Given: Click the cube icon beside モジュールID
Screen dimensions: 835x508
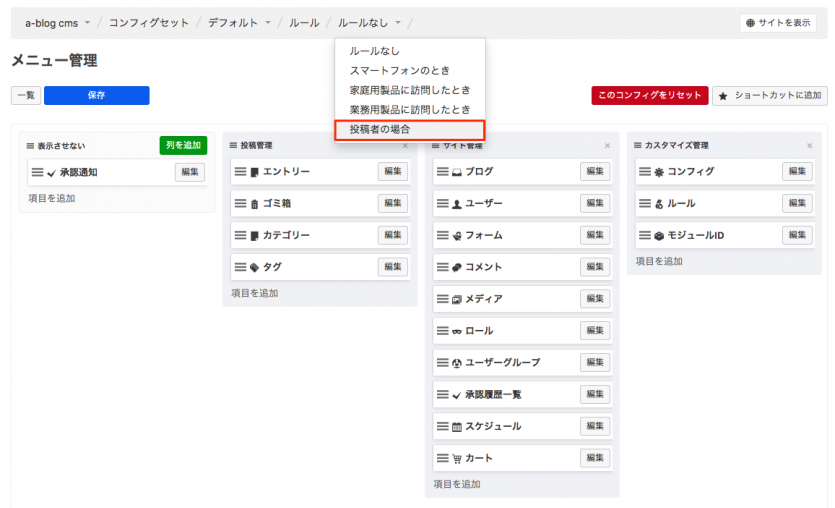Looking at the screenshot, I should (x=658, y=236).
